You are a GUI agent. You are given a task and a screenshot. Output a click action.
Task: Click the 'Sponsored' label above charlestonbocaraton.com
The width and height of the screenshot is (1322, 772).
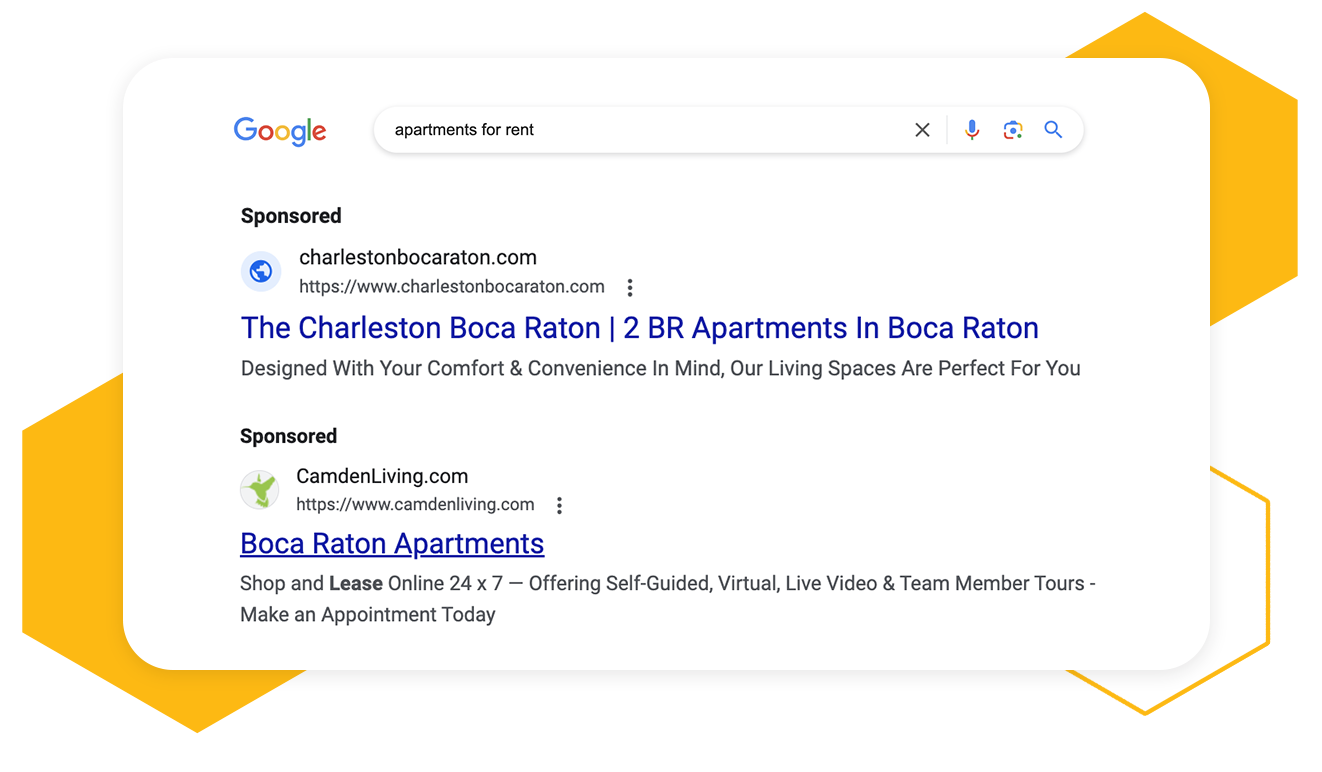291,216
